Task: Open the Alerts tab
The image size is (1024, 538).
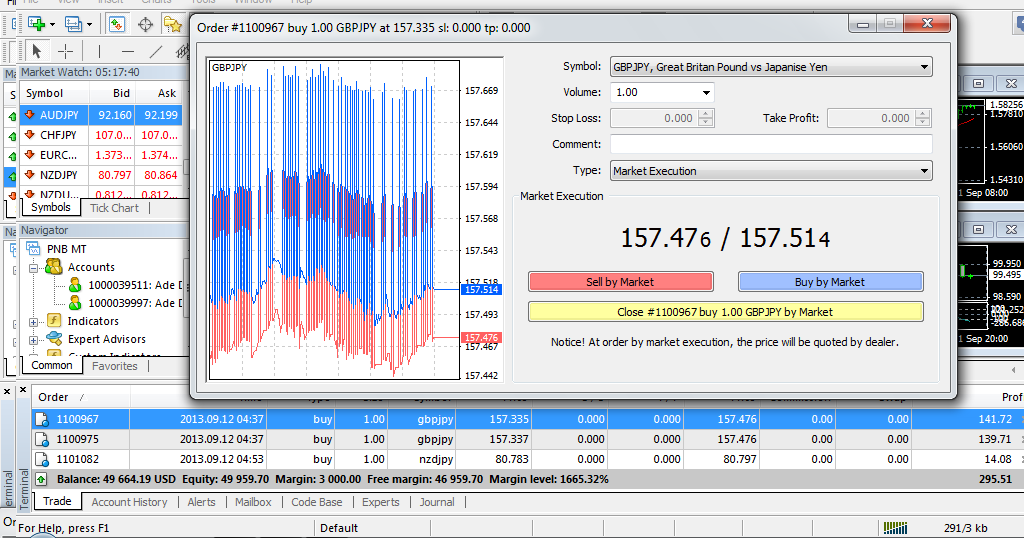Action: pos(201,501)
